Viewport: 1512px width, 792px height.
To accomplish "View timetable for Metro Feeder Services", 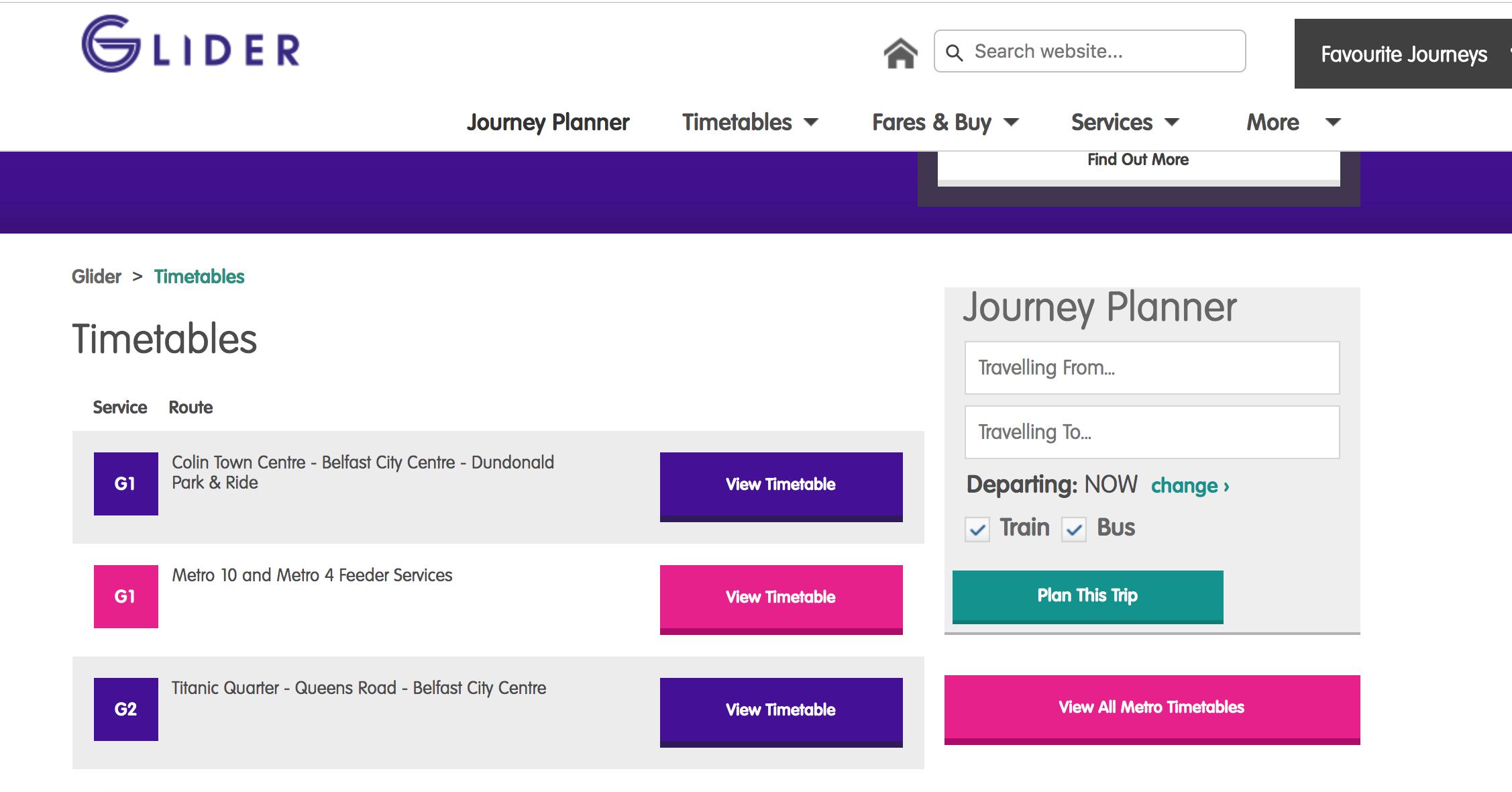I will 781,597.
